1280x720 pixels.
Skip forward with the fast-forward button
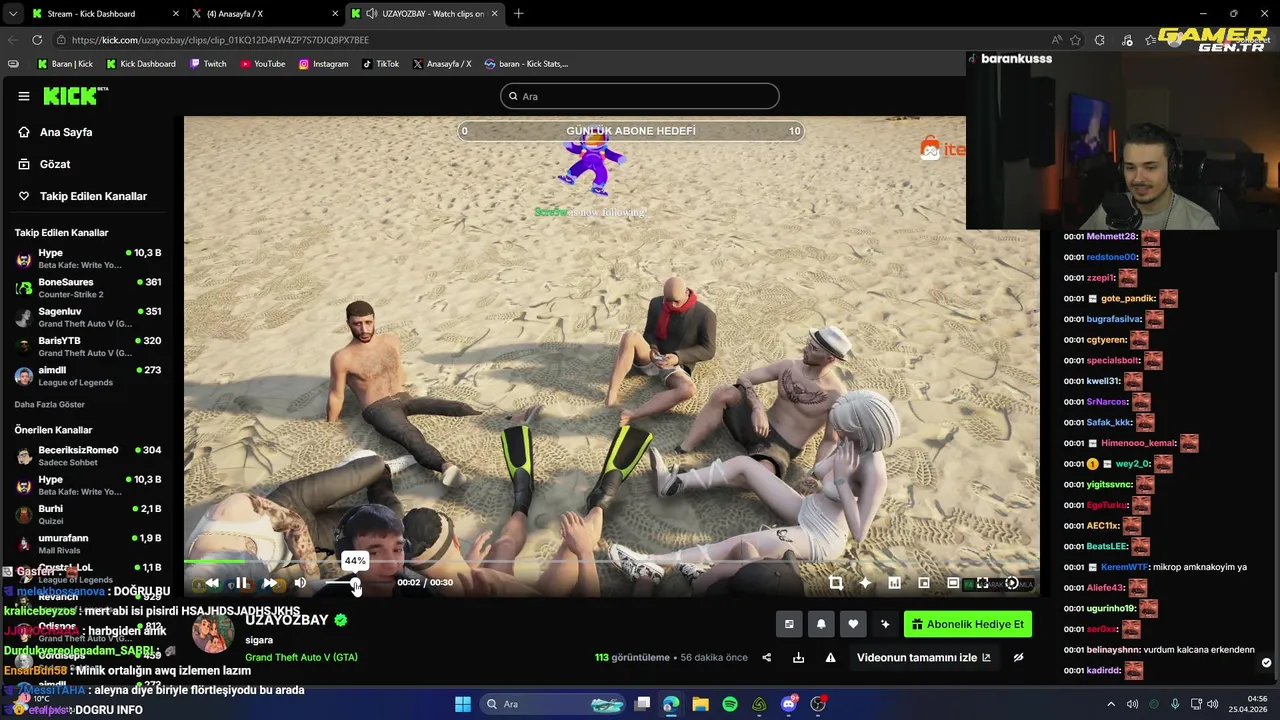270,583
